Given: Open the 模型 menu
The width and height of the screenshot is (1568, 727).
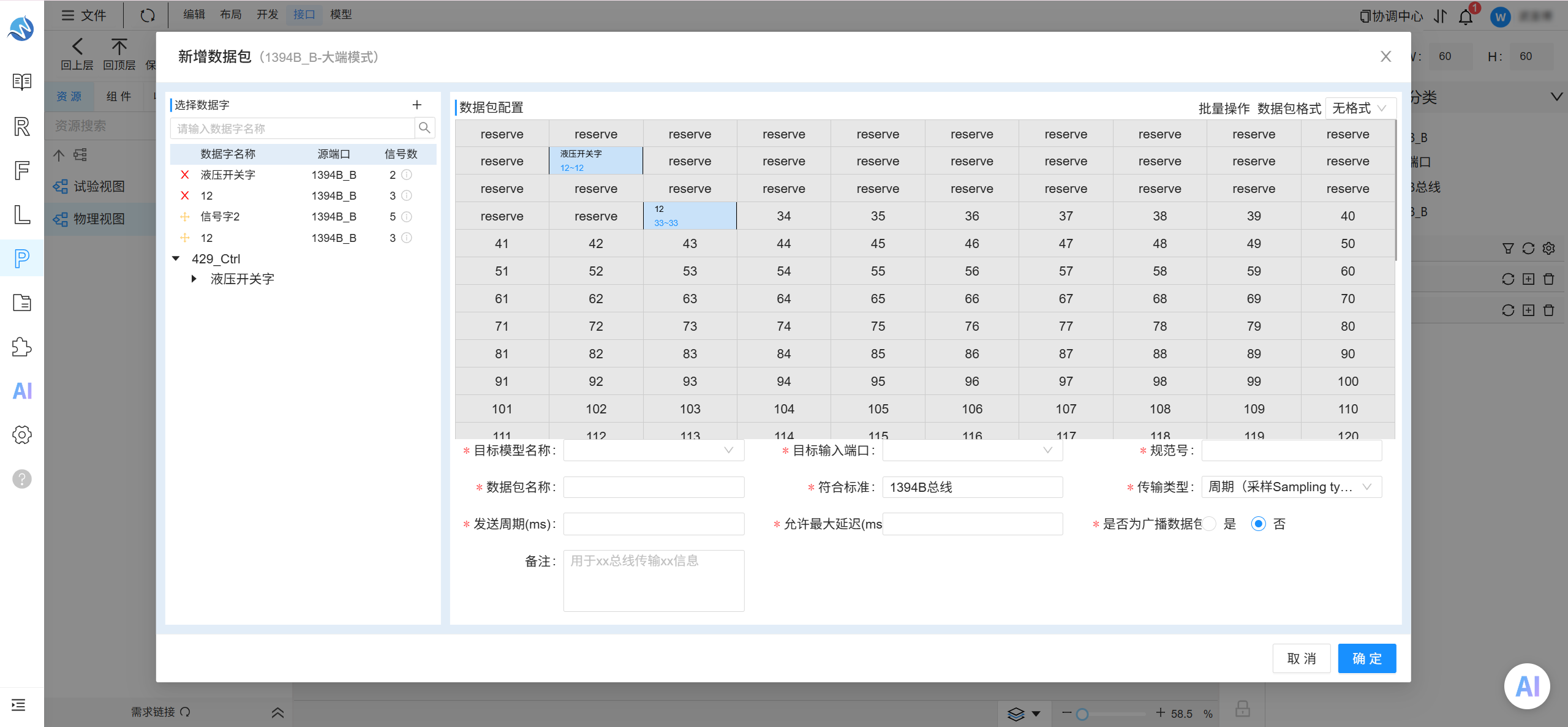Looking at the screenshot, I should pyautogui.click(x=341, y=15).
